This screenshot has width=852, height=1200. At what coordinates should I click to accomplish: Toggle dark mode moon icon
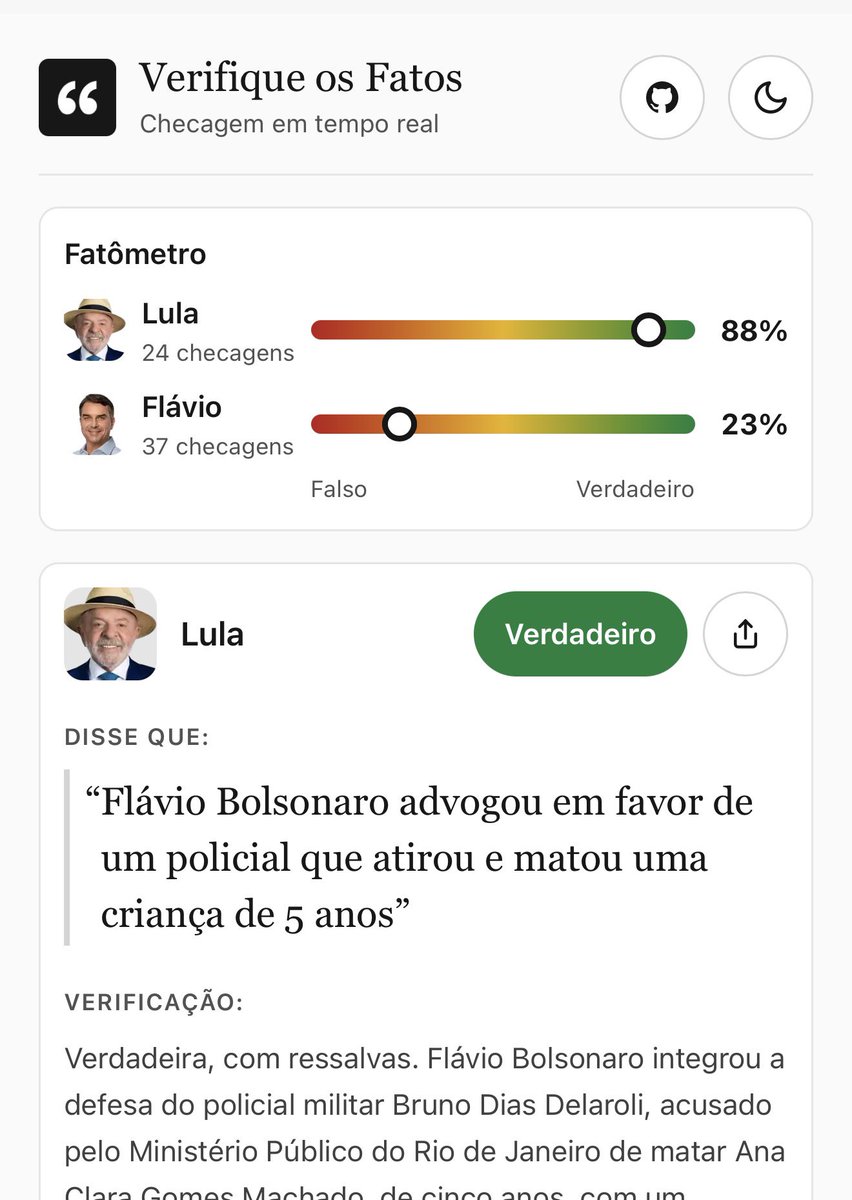pos(770,97)
